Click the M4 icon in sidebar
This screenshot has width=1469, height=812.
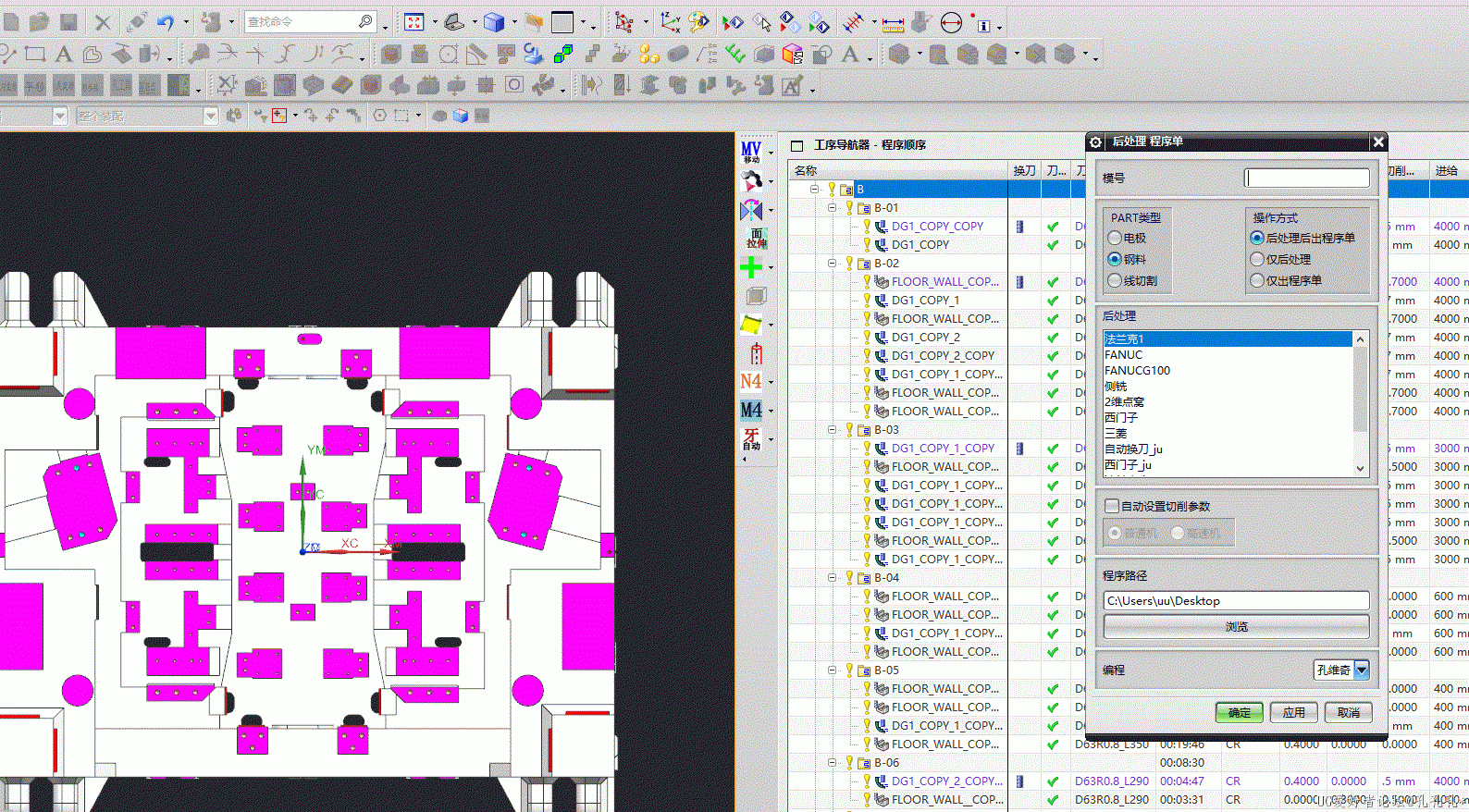(x=751, y=410)
